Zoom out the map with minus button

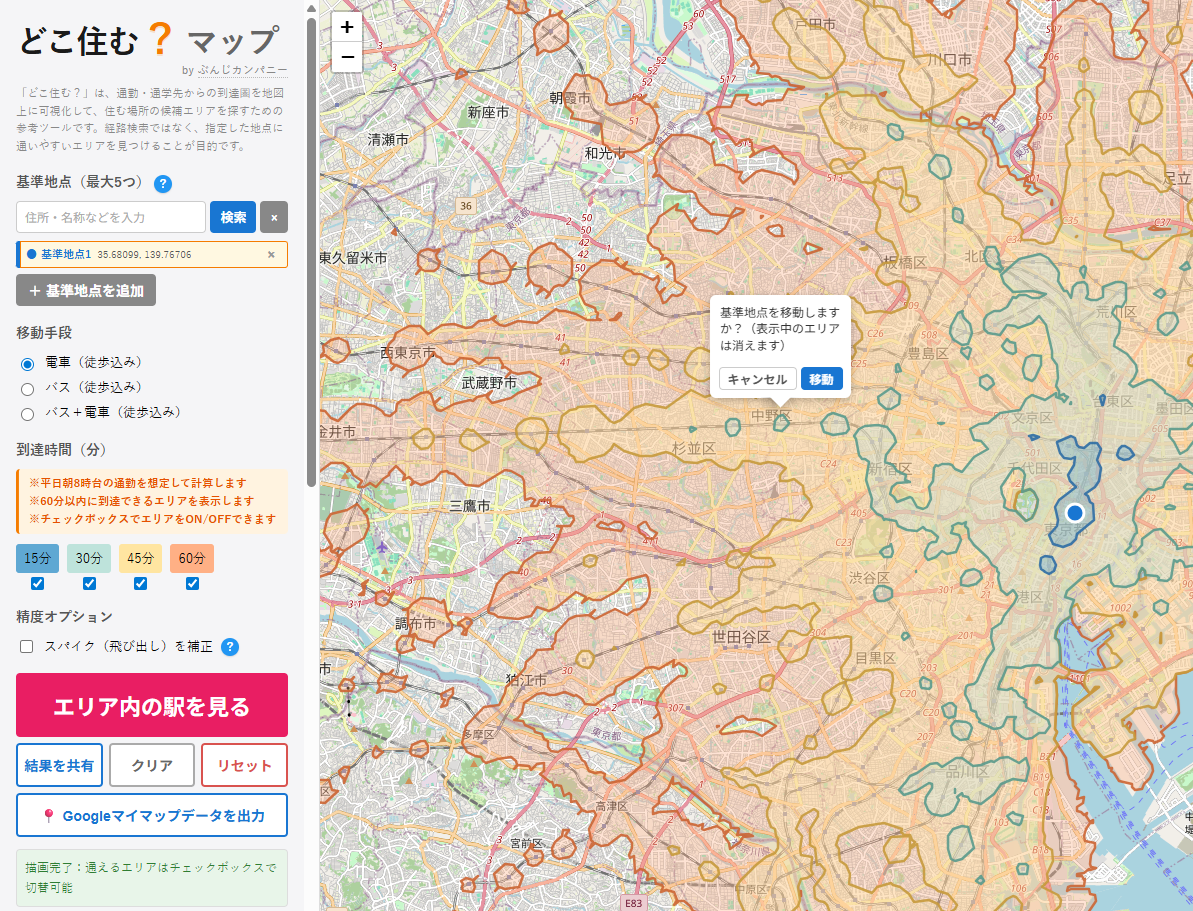pos(347,57)
